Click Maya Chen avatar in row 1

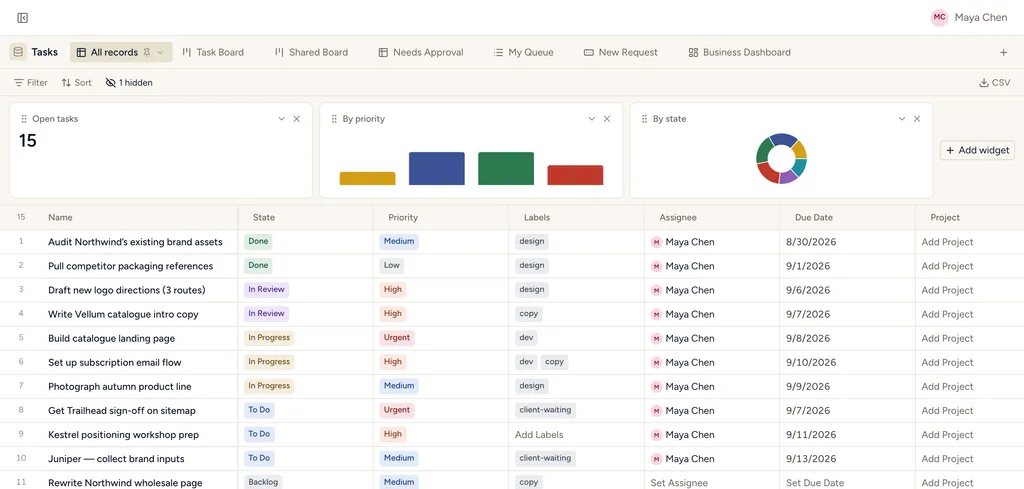(x=656, y=242)
